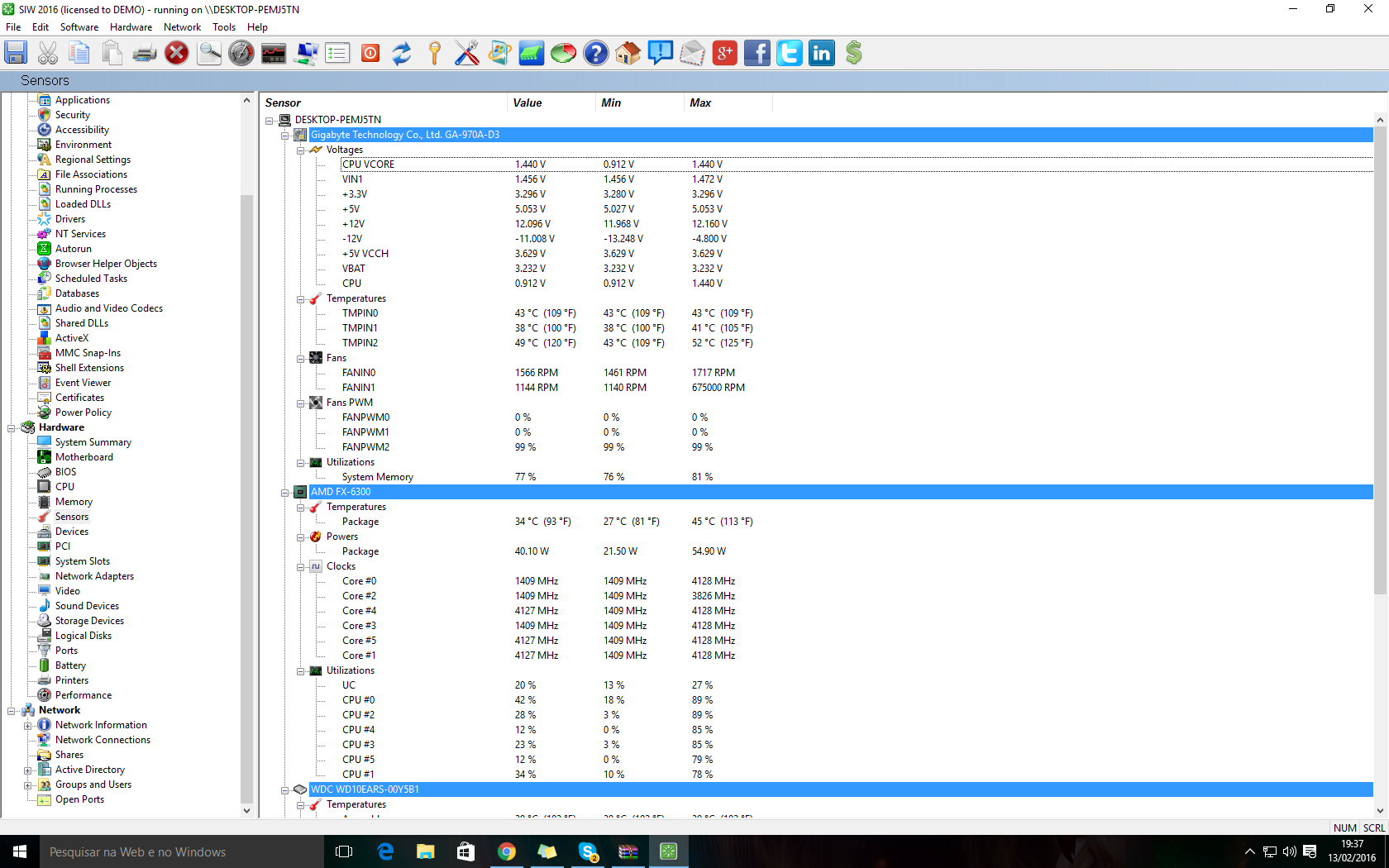Select Battery in the sidebar
The width and height of the screenshot is (1389, 868).
pos(70,665)
